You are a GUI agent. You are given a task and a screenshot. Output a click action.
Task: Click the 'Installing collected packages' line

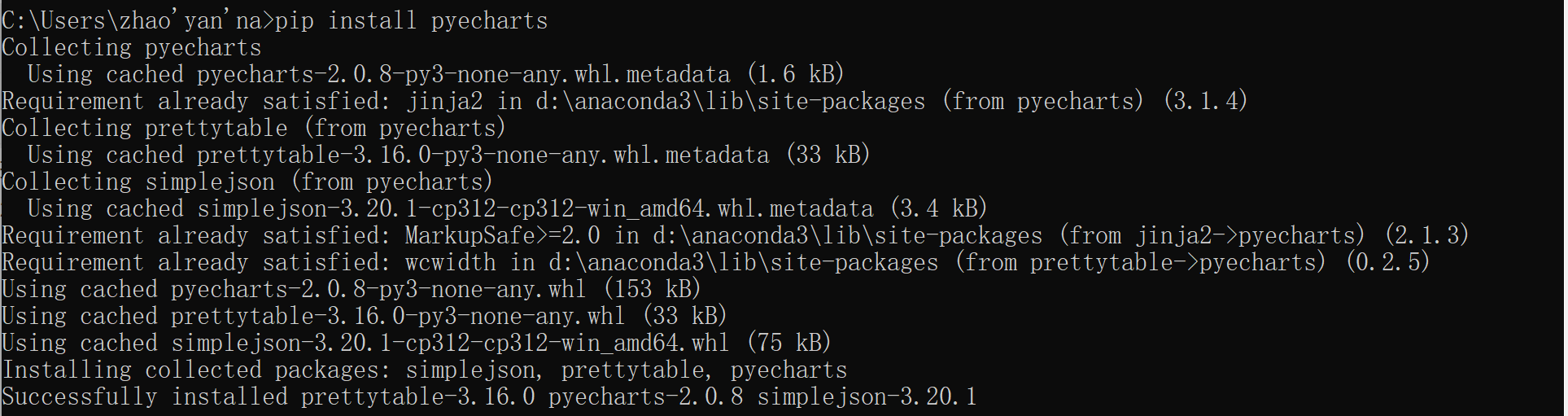click(424, 370)
